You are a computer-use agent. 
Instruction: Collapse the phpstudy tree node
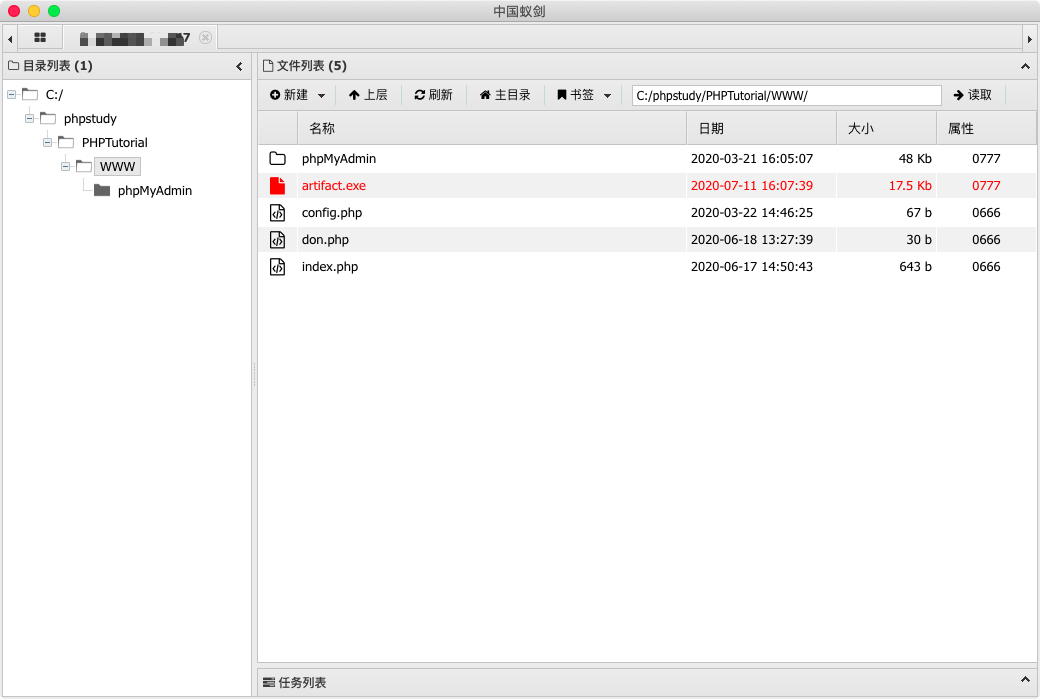29,118
